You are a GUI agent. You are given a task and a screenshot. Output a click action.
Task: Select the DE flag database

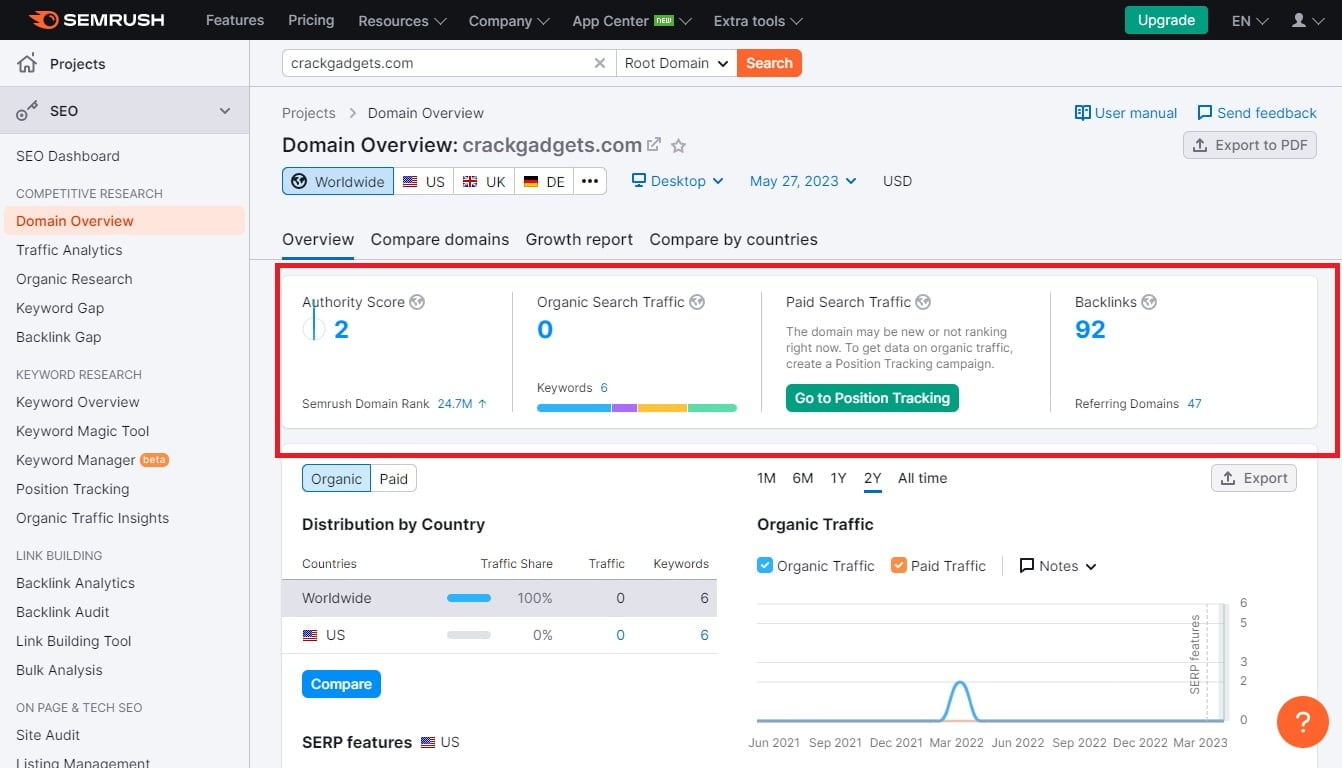pos(544,182)
